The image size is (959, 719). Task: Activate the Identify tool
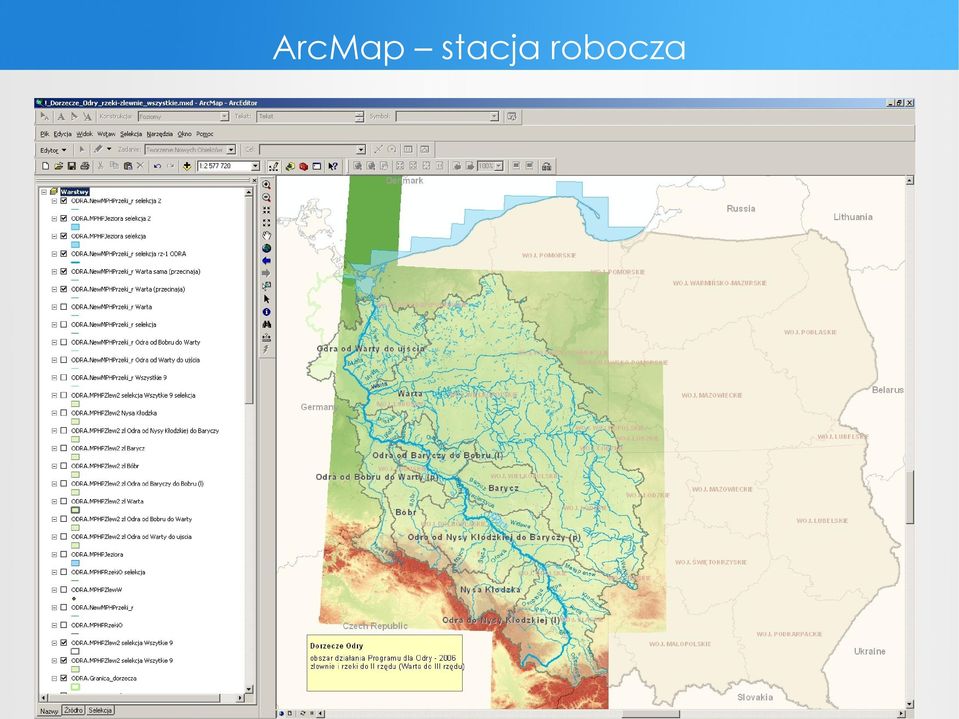point(267,312)
